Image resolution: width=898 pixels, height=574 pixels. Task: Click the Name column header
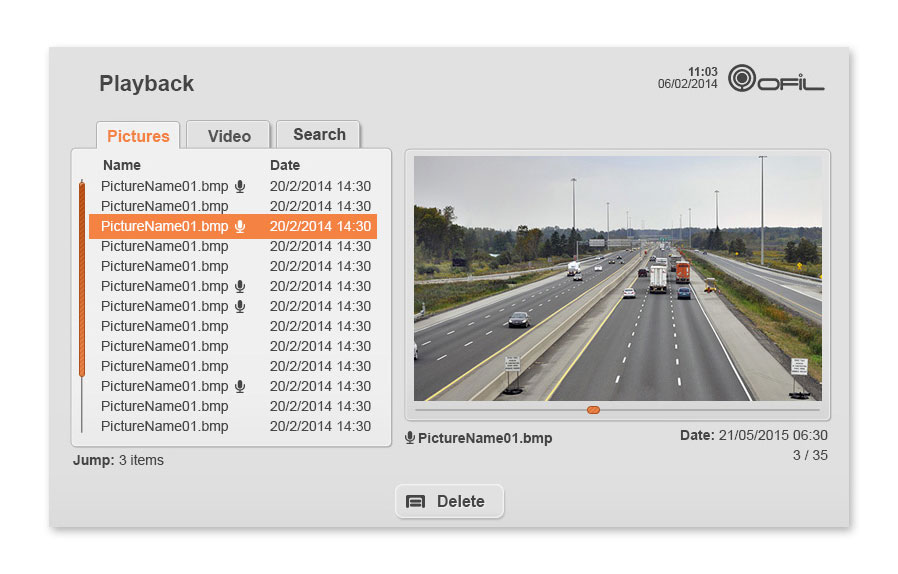tap(121, 165)
